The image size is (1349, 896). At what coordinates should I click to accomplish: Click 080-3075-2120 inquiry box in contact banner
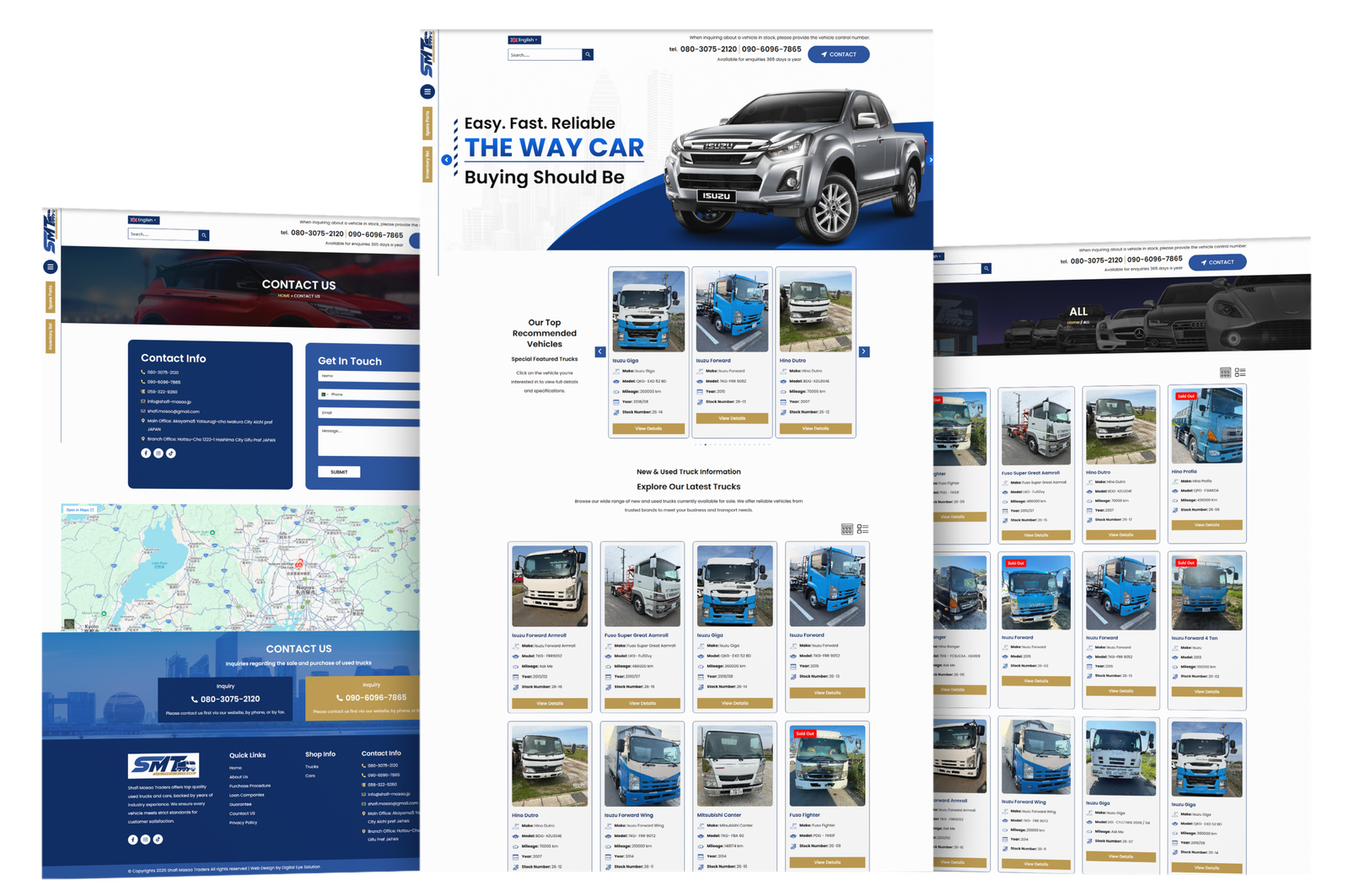pos(225,699)
